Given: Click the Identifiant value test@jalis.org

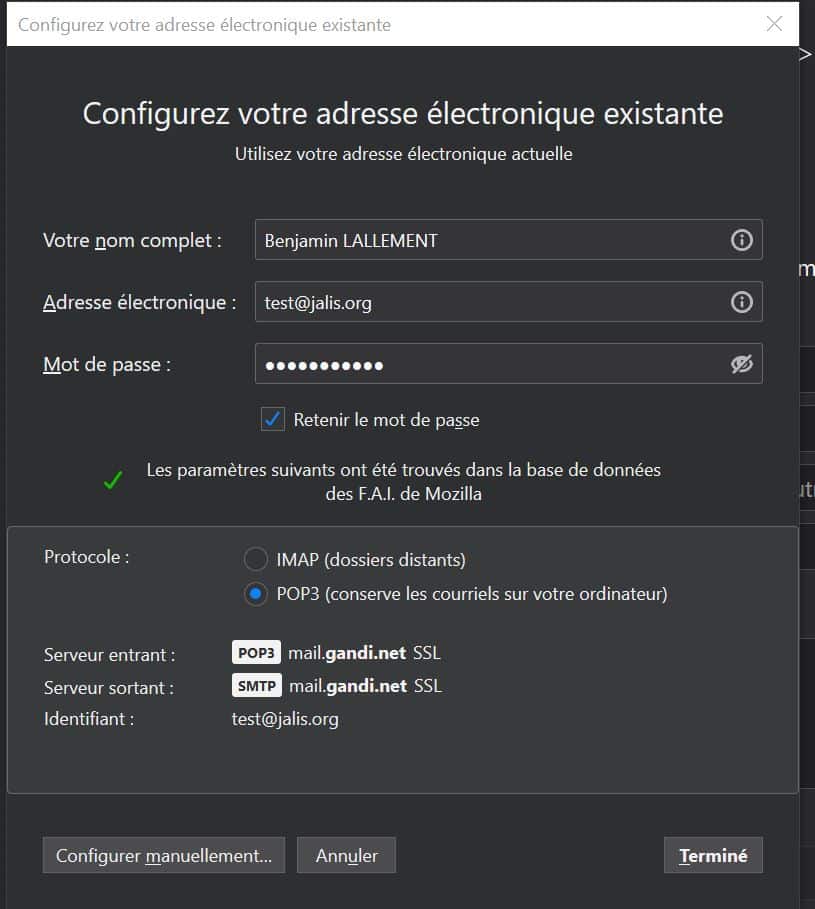Looking at the screenshot, I should [285, 718].
